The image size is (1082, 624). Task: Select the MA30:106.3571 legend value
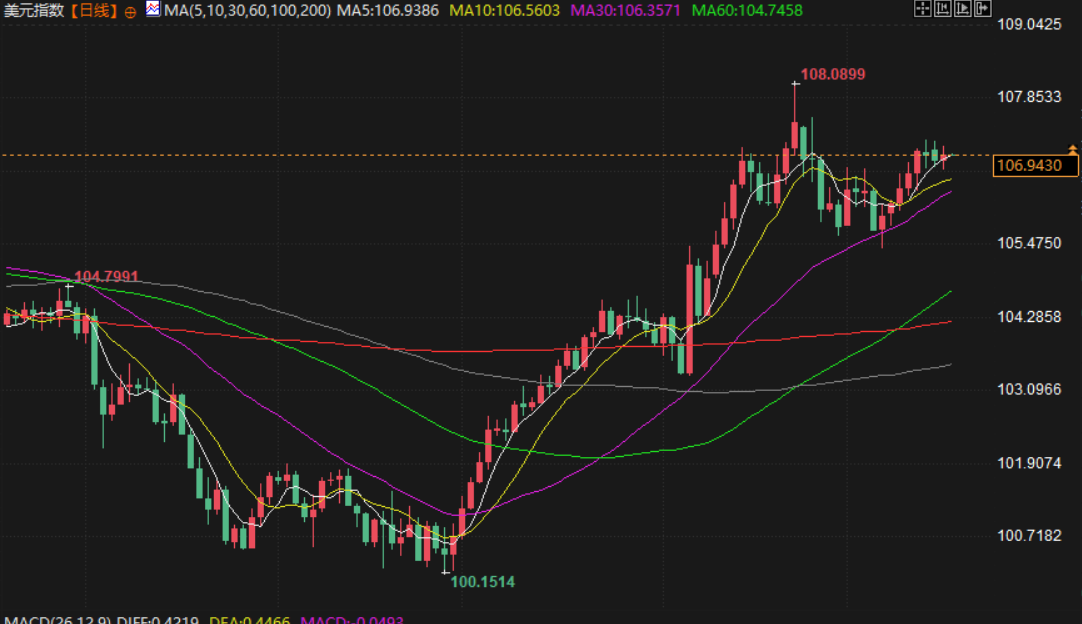tap(625, 10)
